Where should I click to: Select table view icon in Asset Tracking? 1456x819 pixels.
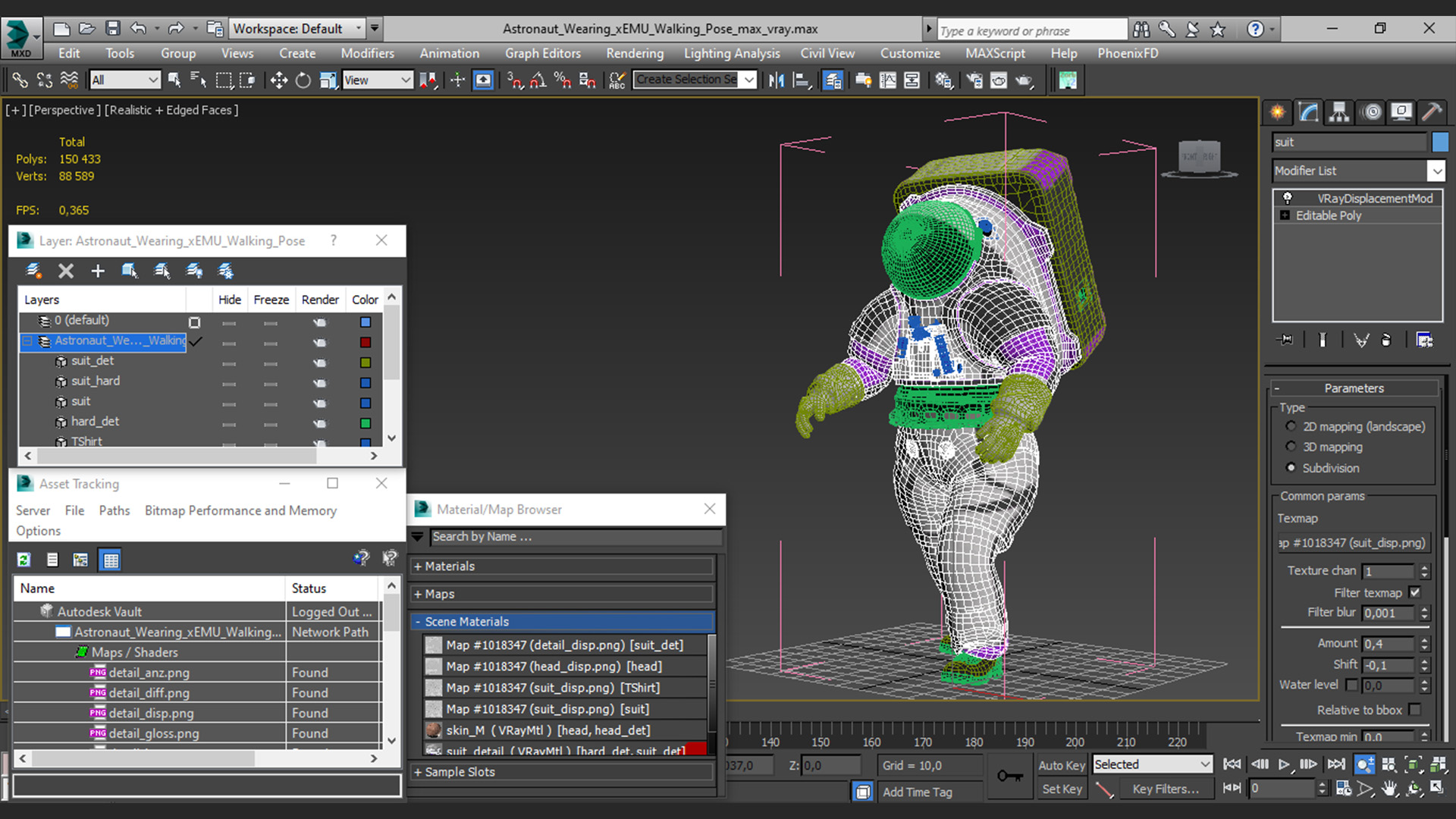pos(111,560)
